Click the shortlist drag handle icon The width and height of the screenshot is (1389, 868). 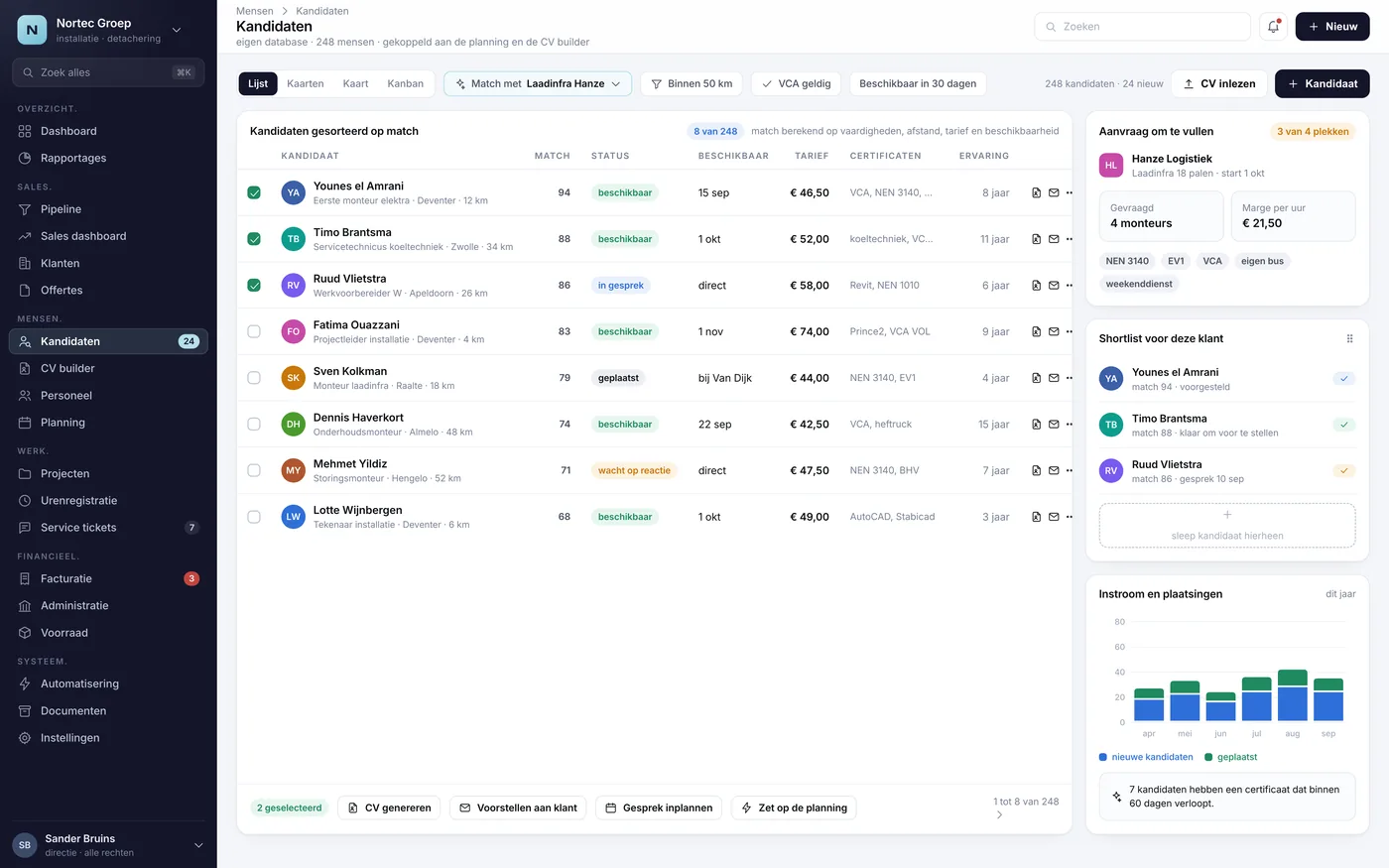click(x=1349, y=338)
